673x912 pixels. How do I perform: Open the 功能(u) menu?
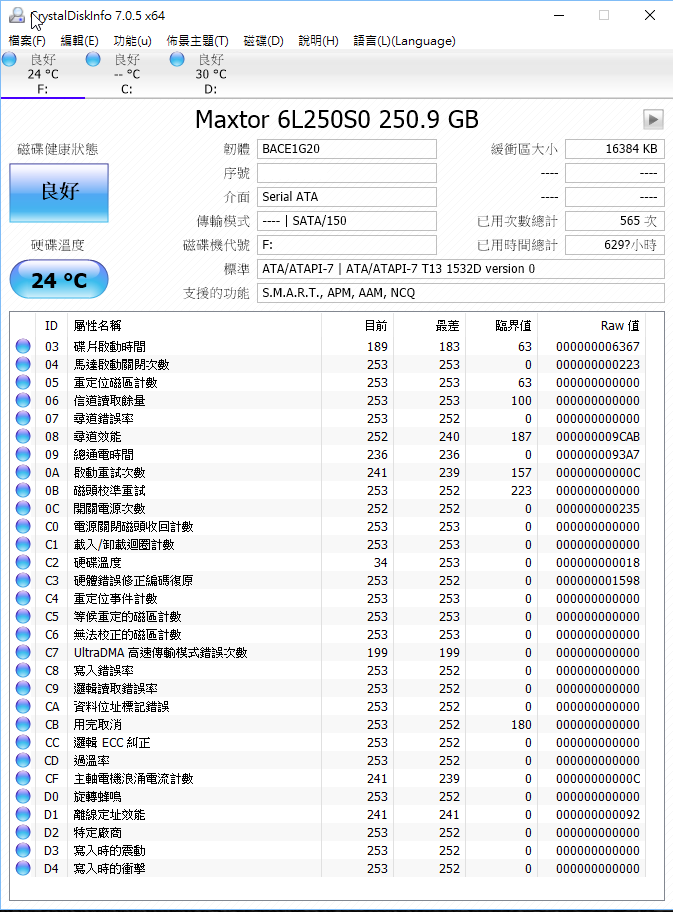coord(132,41)
